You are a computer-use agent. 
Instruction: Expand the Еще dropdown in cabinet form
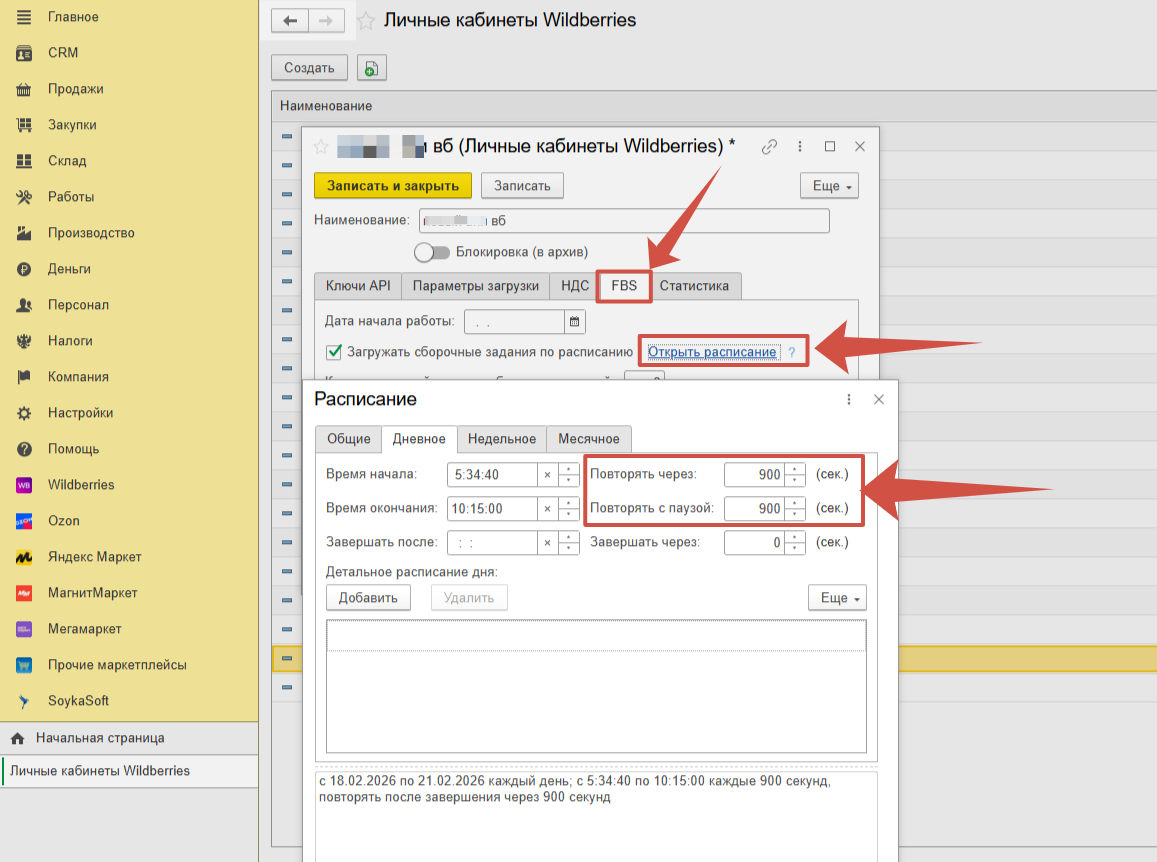(829, 186)
